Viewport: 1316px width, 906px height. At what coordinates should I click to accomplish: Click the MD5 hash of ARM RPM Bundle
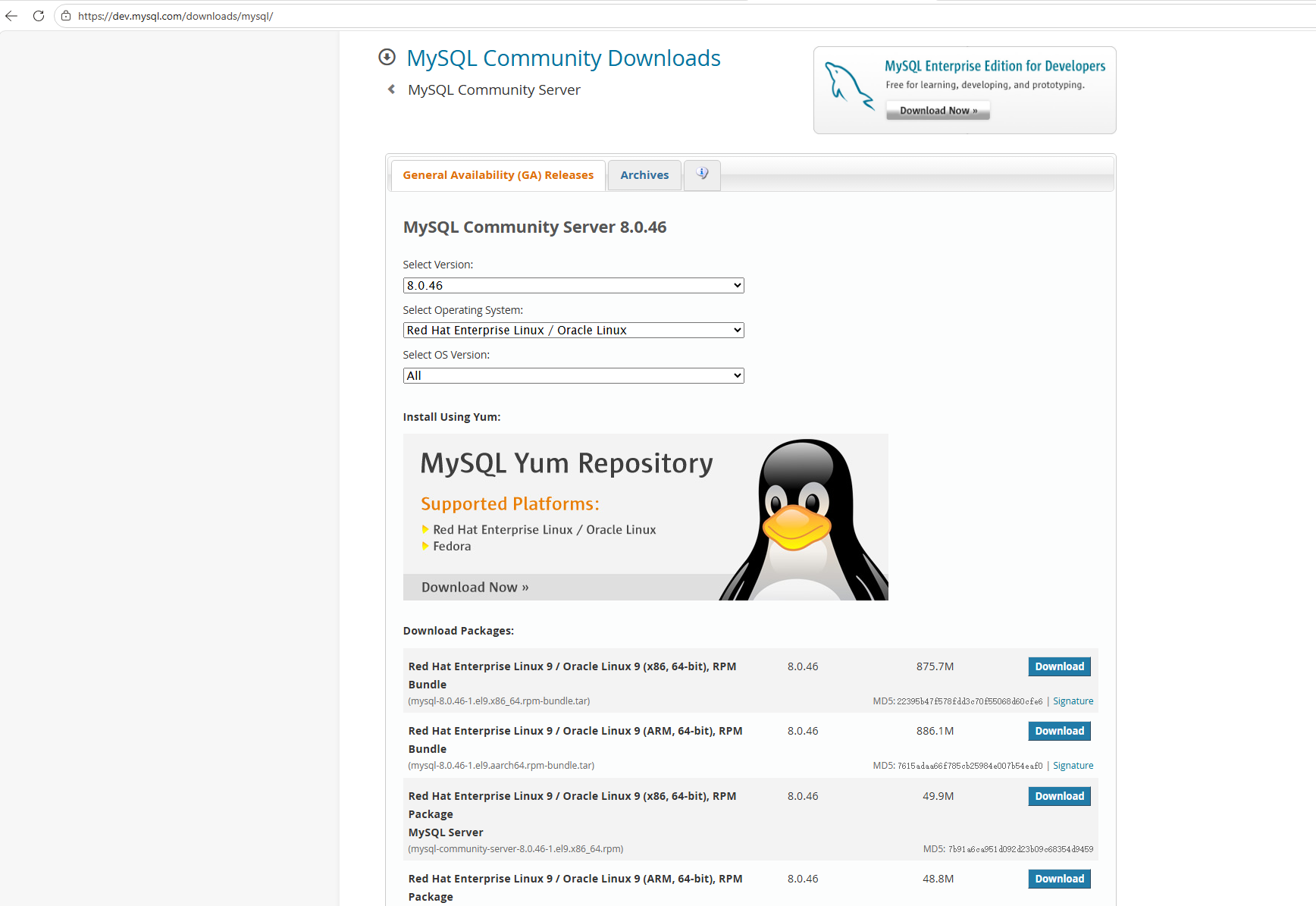[x=970, y=766]
